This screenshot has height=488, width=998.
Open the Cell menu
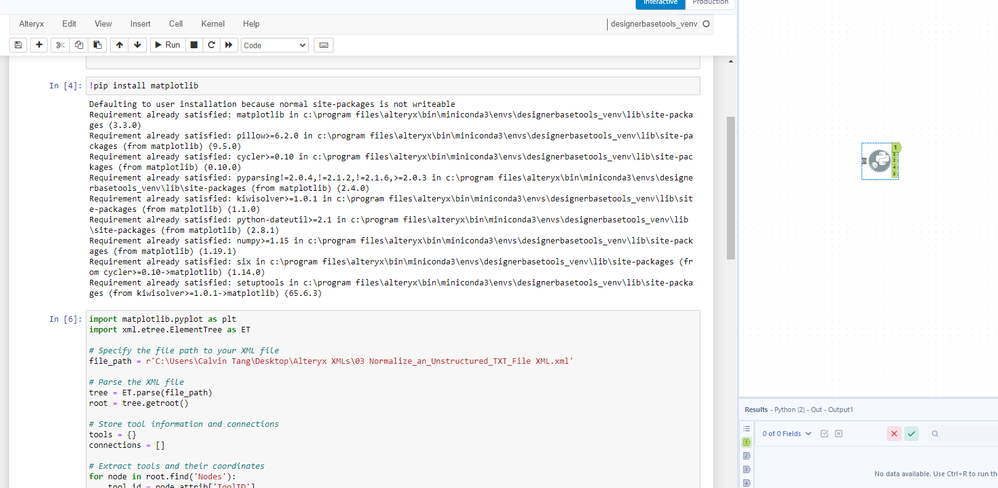click(176, 24)
